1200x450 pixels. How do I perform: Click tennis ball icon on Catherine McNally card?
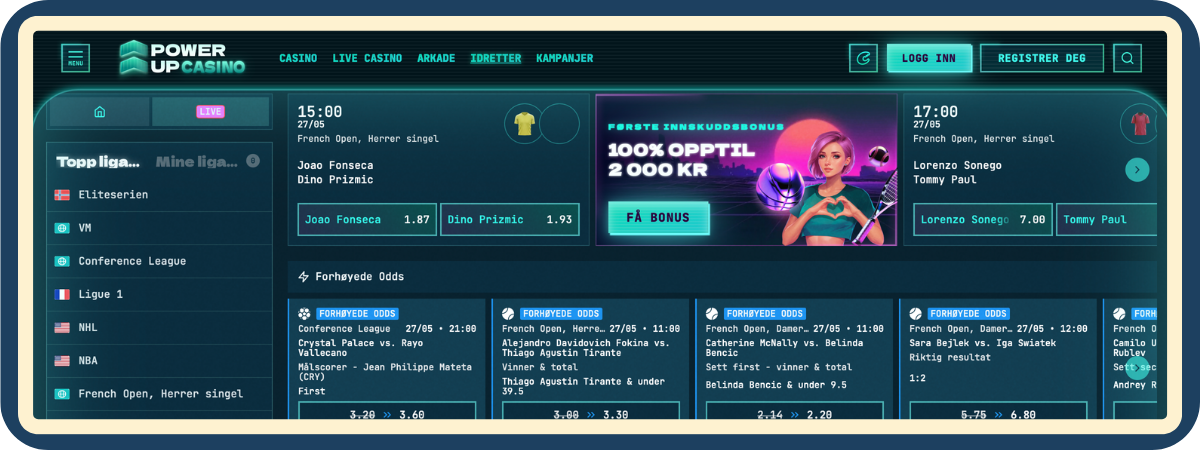[x=712, y=313]
